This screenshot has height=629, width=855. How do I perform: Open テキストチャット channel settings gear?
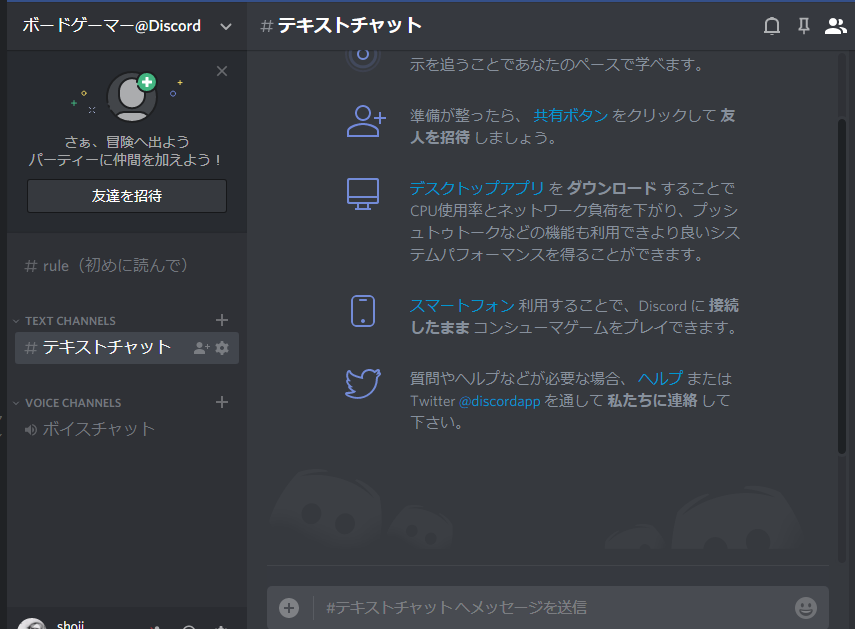(222, 348)
